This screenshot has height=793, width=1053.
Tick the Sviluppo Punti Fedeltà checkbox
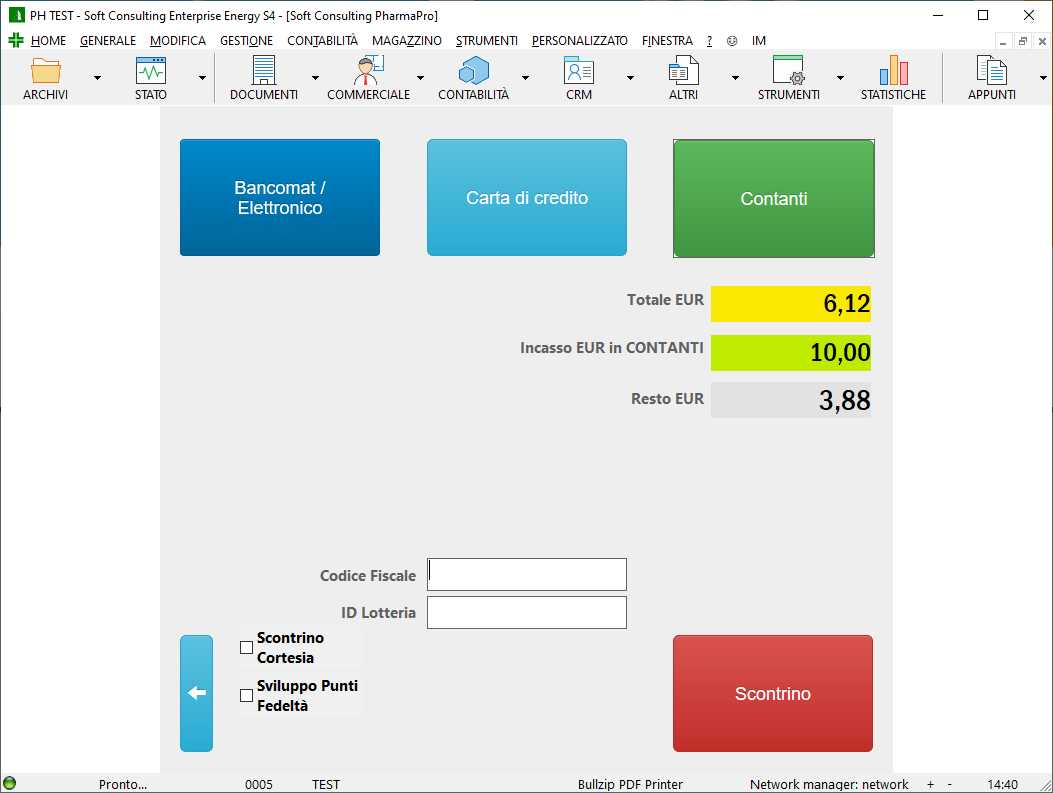click(246, 696)
